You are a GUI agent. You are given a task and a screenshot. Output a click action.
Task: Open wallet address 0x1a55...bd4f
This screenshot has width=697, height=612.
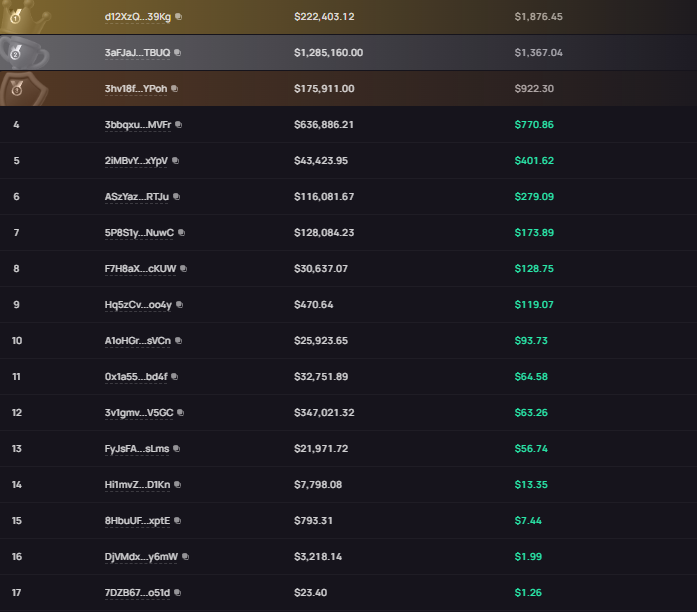coord(136,377)
